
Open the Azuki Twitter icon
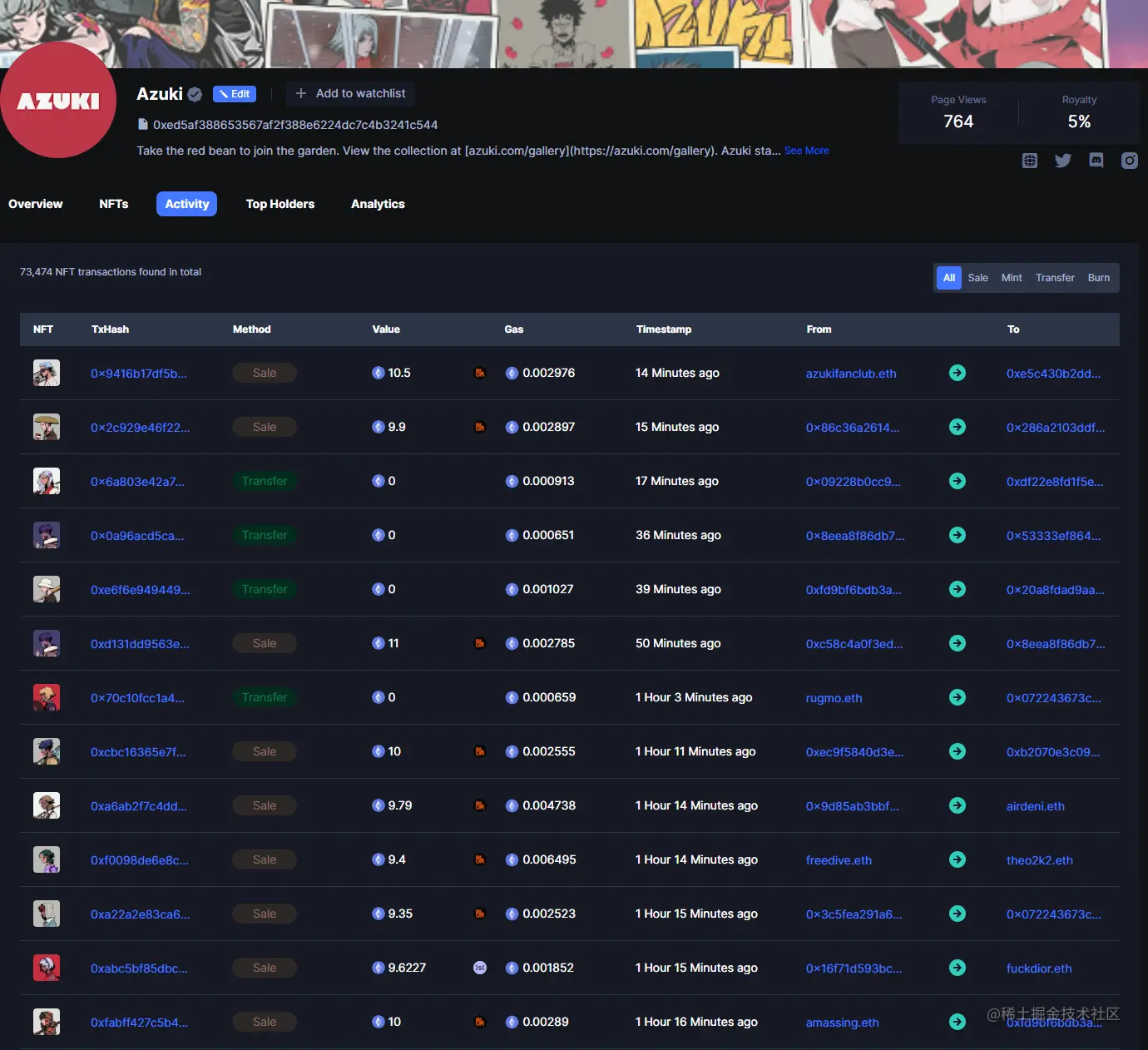coord(1063,161)
